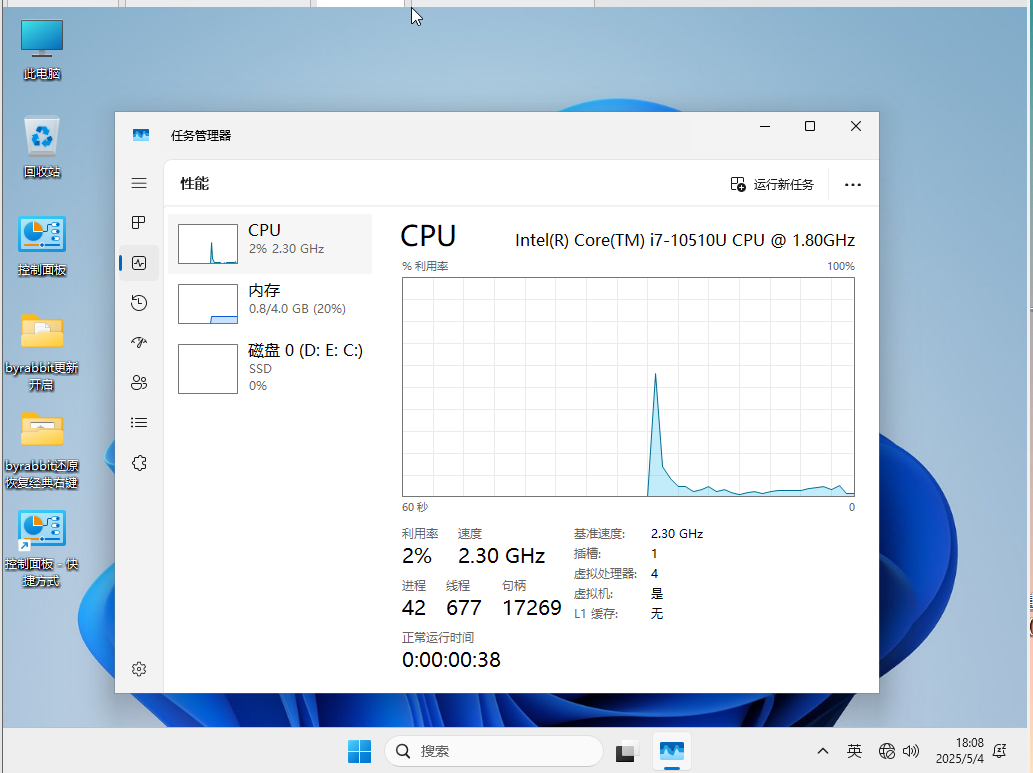Click the handle count 17269
The height and width of the screenshot is (773, 1033).
coord(532,608)
